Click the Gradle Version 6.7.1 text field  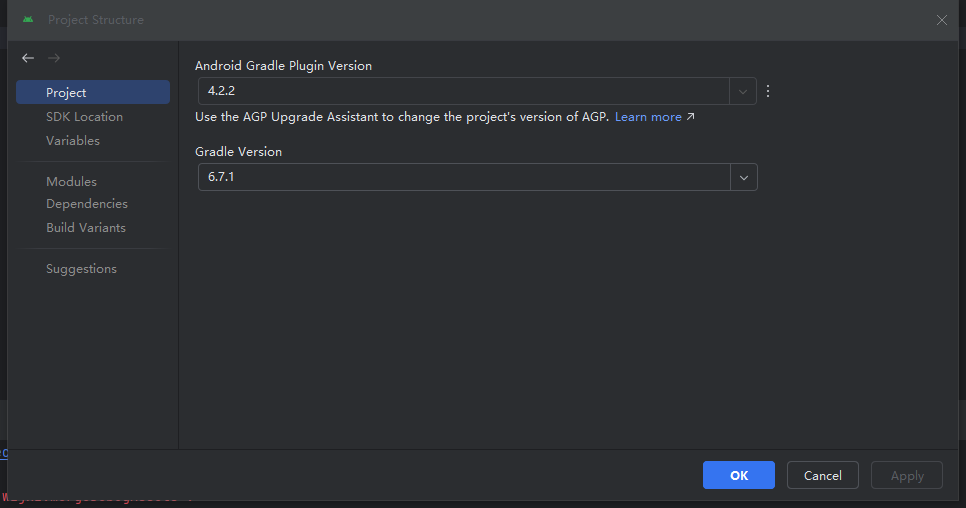tap(460, 177)
